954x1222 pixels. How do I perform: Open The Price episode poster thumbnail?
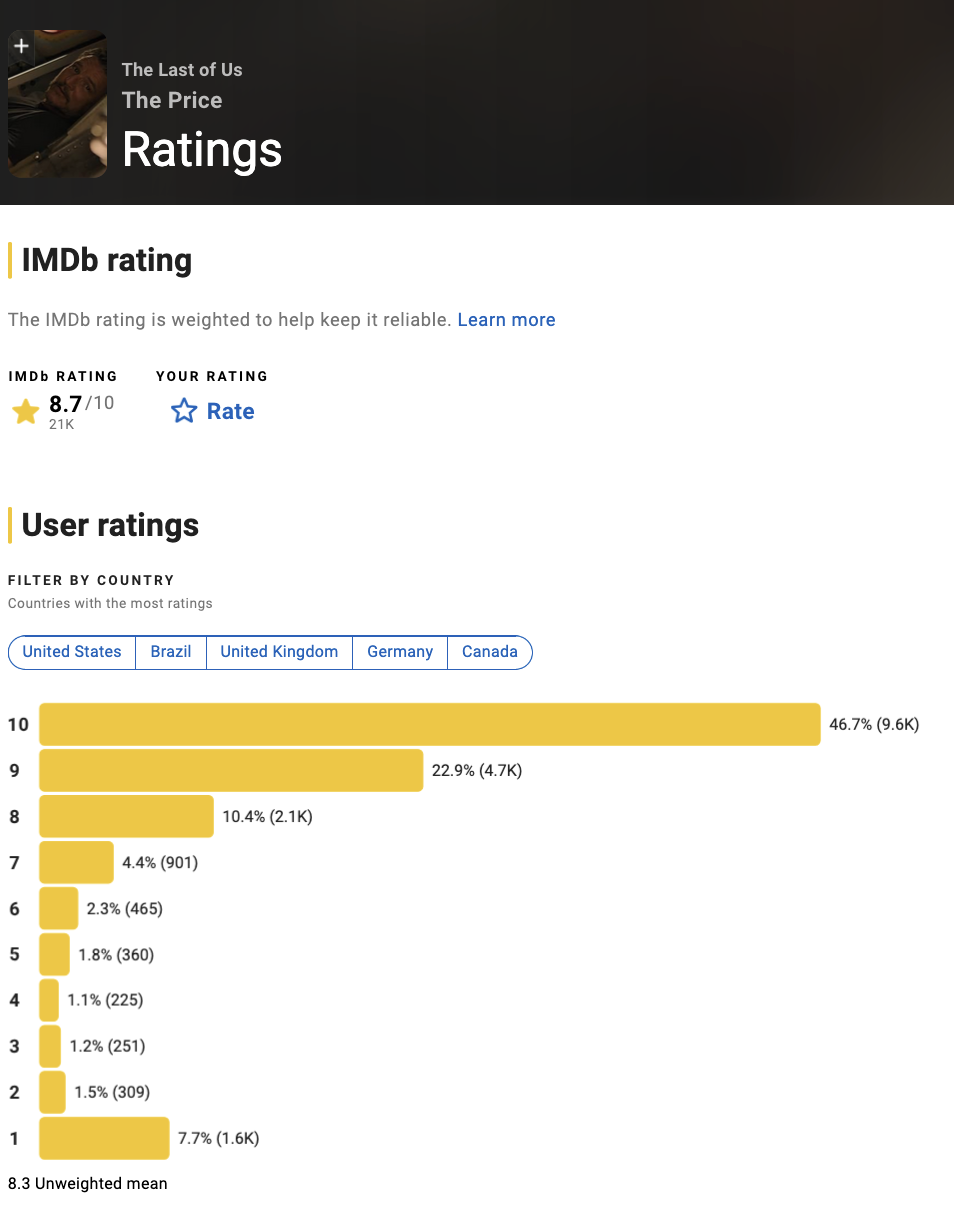click(57, 104)
